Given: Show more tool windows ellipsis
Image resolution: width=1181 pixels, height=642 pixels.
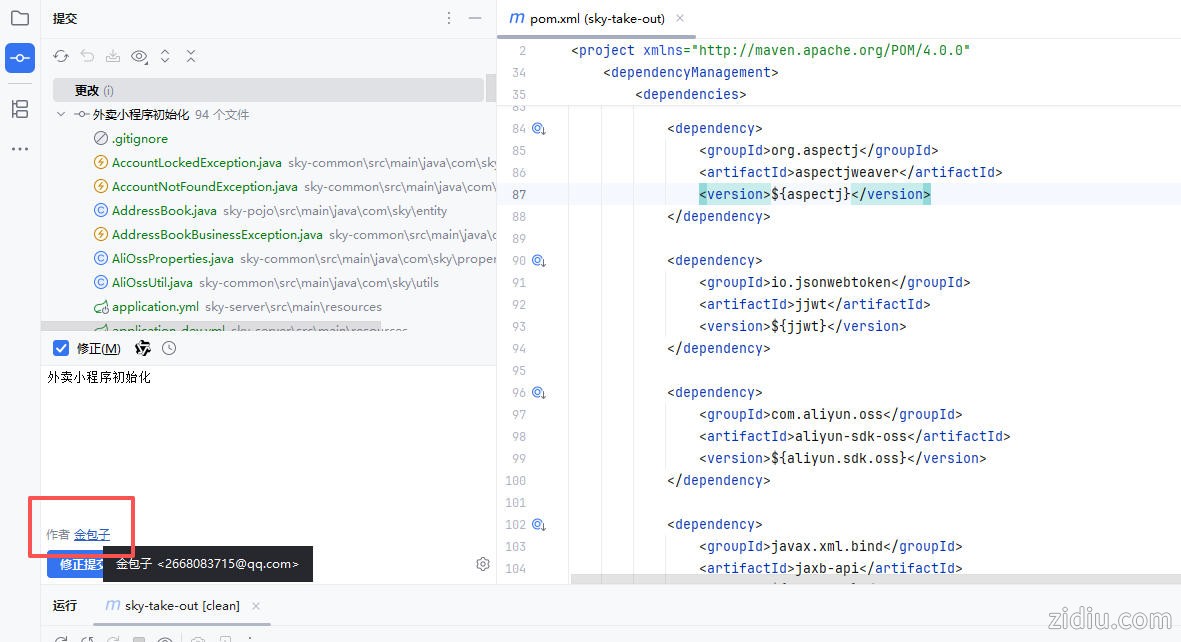Looking at the screenshot, I should click(x=20, y=149).
